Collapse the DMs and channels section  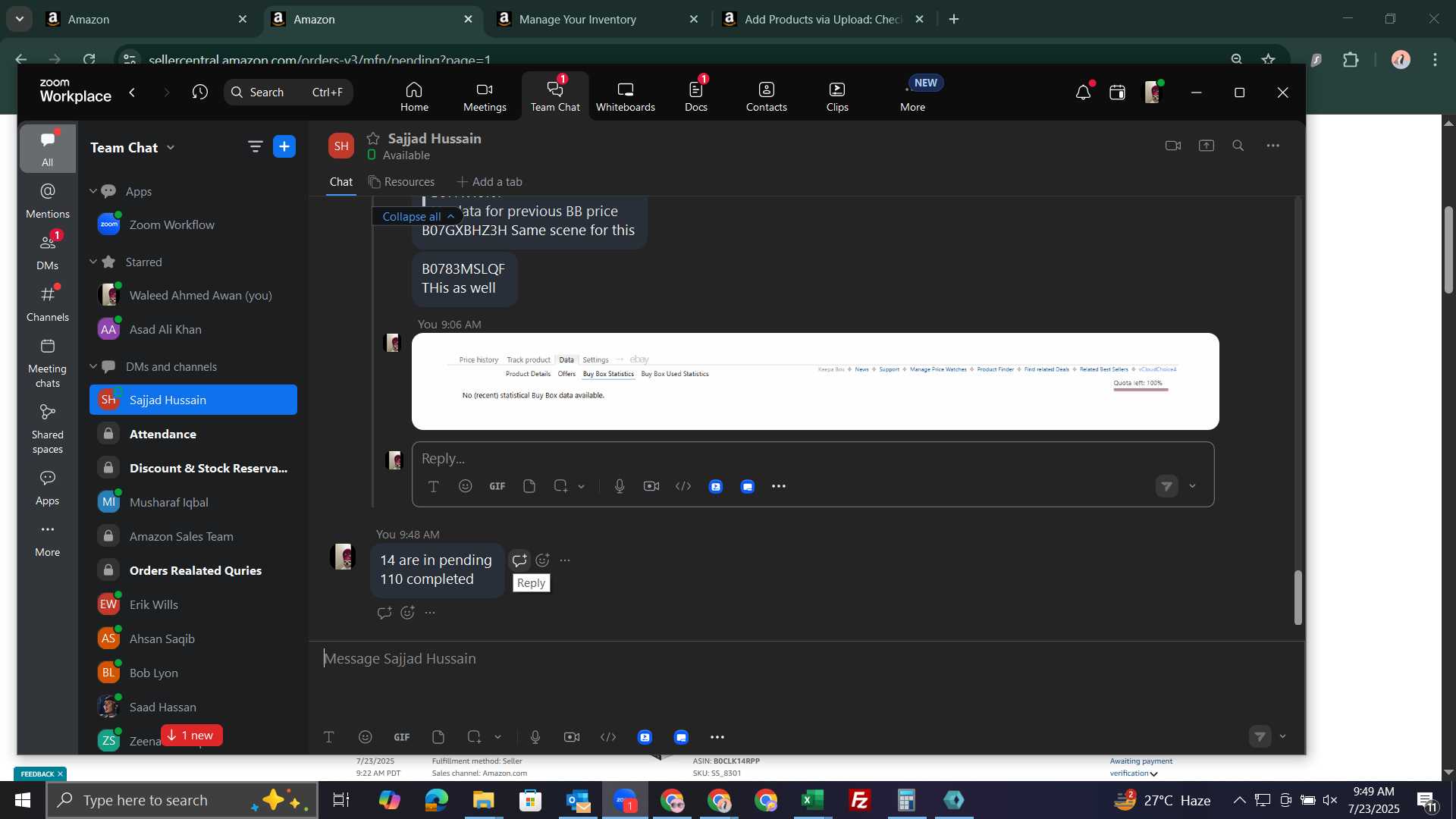click(93, 366)
